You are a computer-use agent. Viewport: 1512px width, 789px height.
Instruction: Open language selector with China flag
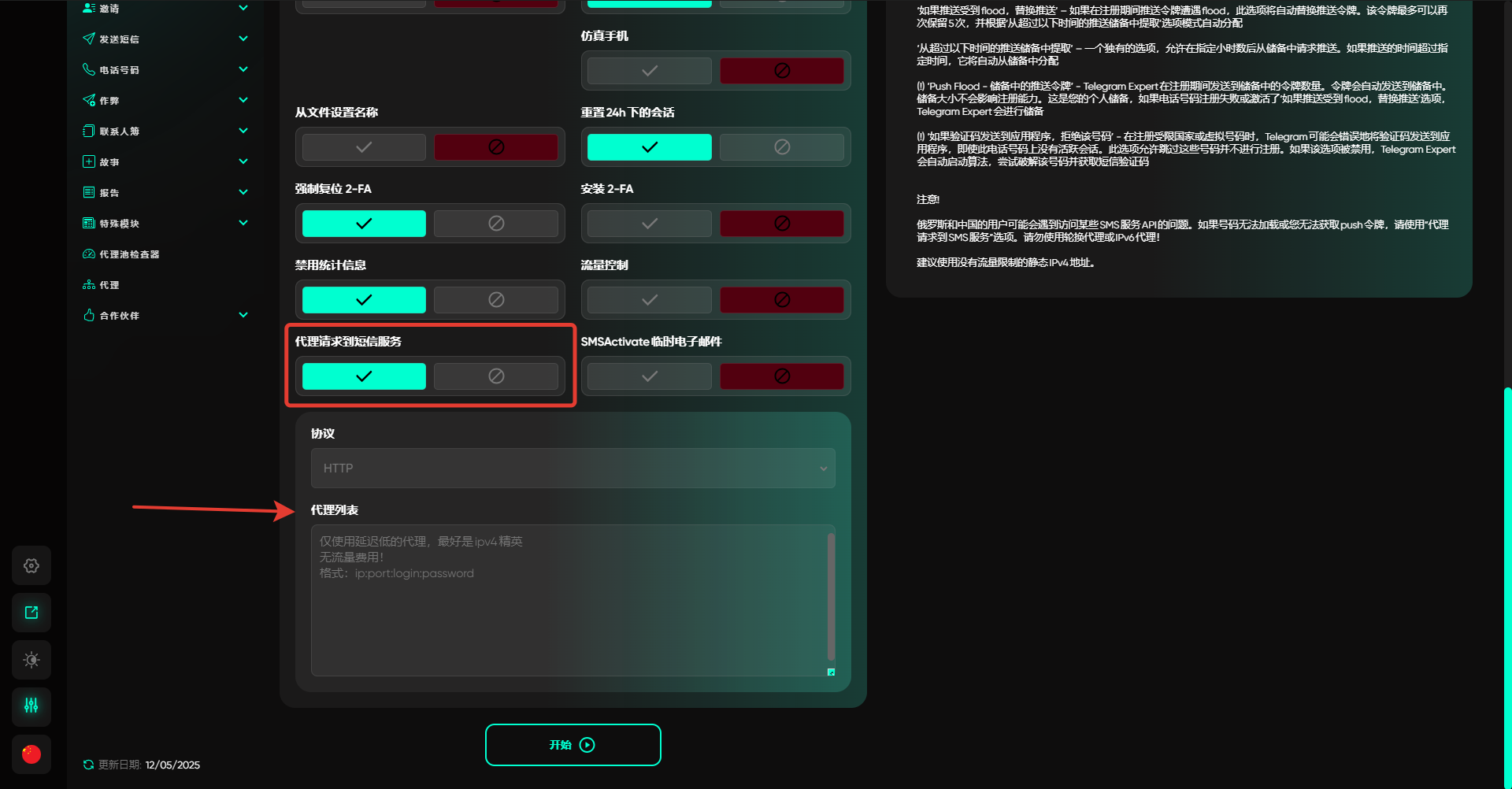(31, 754)
